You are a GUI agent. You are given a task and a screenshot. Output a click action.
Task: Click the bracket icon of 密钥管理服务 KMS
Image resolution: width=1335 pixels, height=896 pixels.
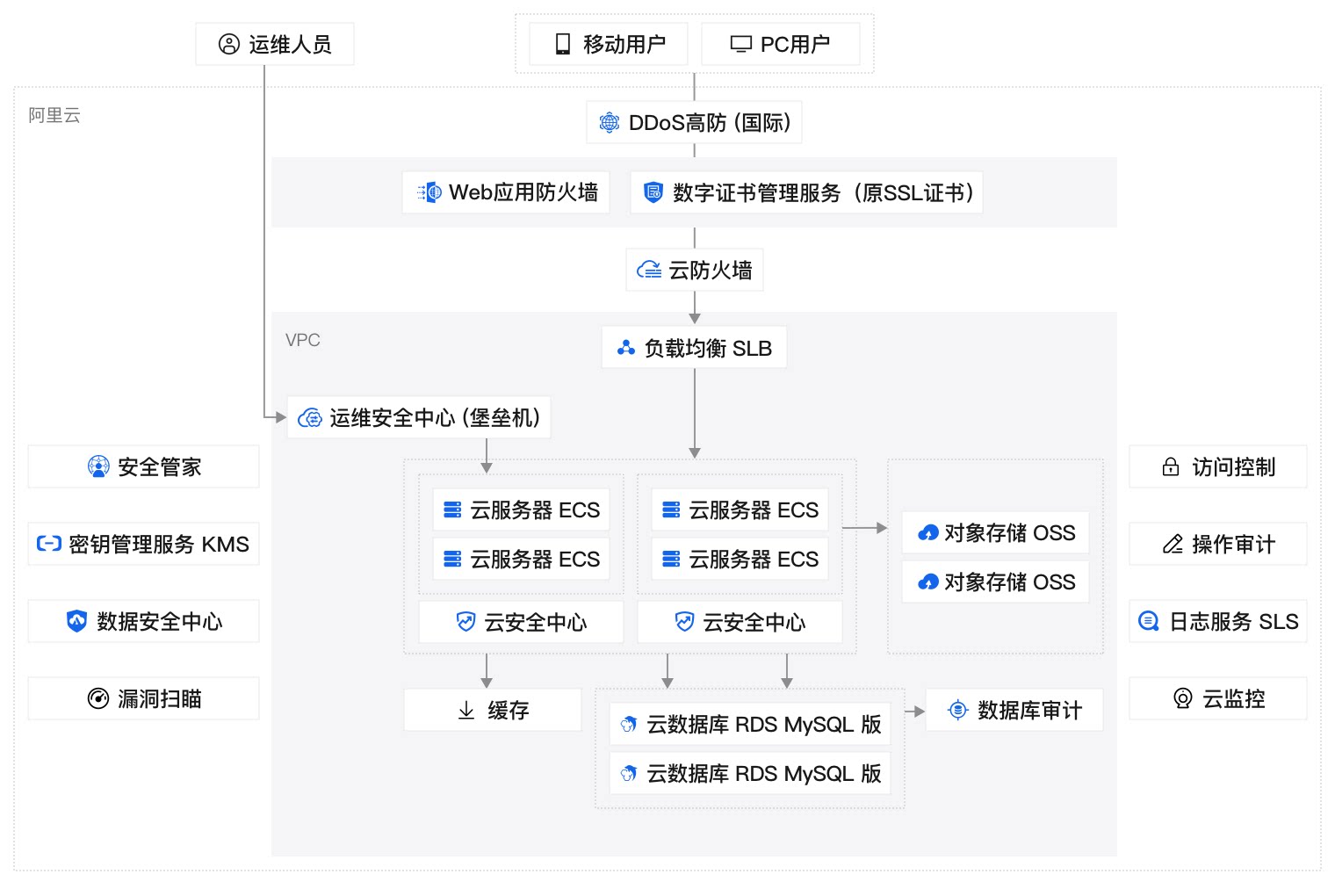click(x=49, y=544)
